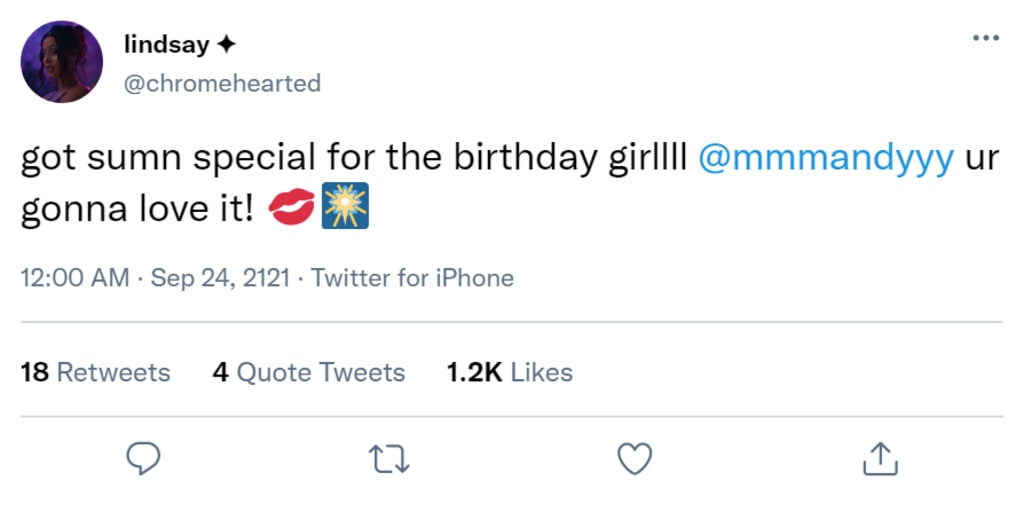The image size is (1024, 520).
Task: Open the share tweet icon
Action: tap(880, 459)
